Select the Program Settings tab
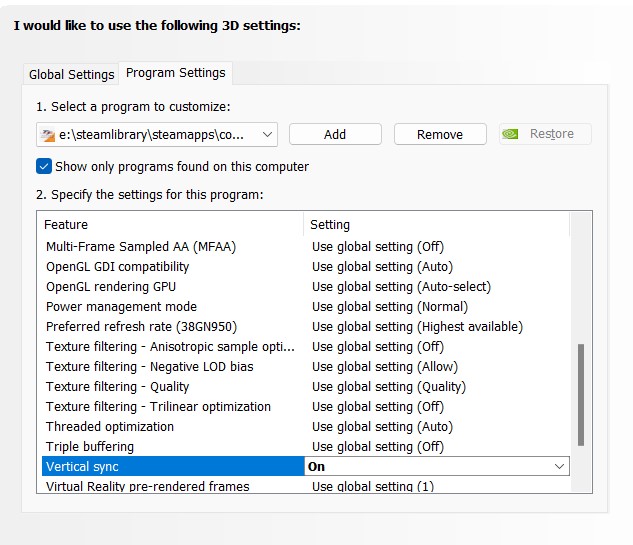This screenshot has height=545, width=633. pos(176,73)
